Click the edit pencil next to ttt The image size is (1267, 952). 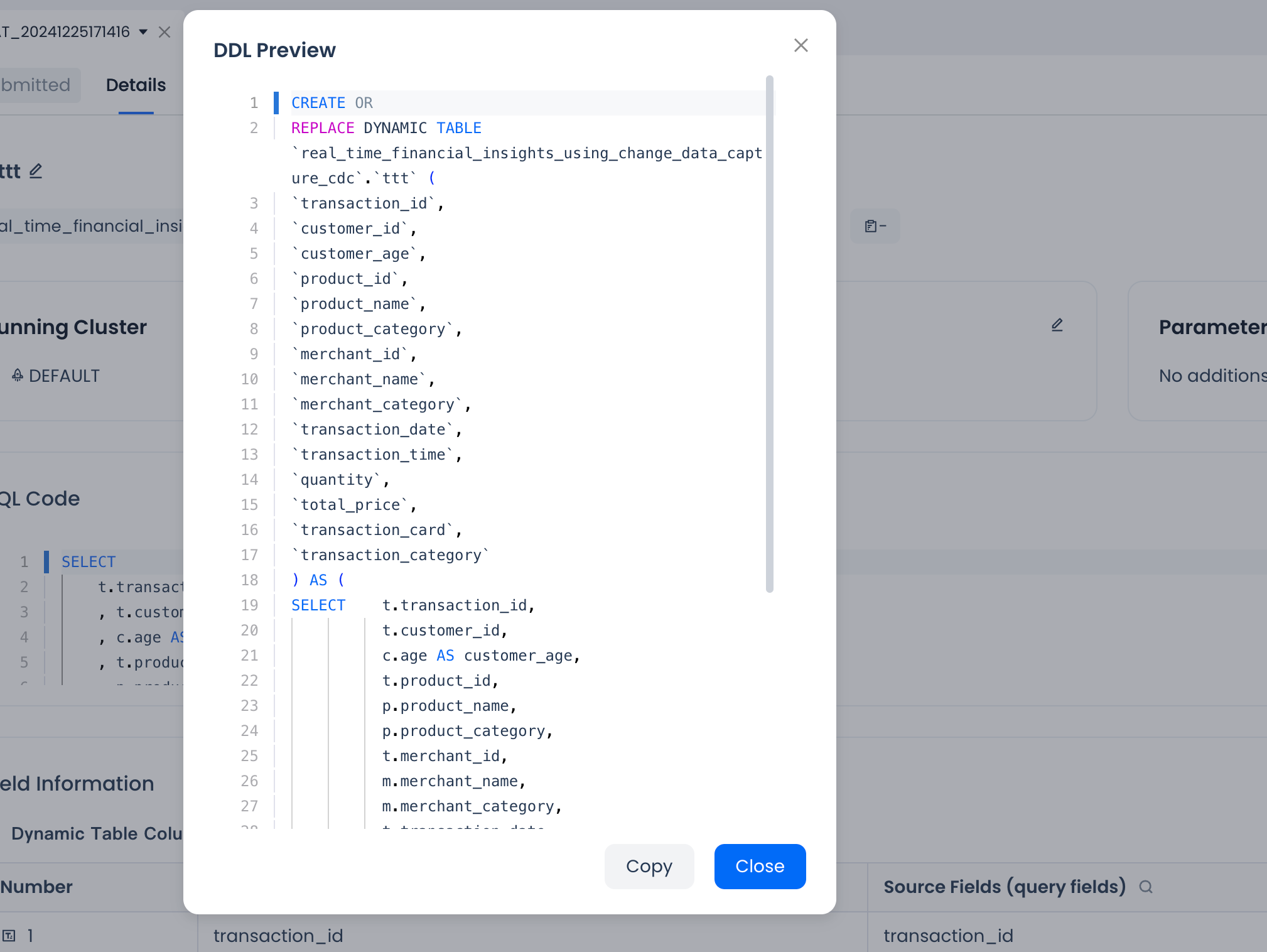coord(36,171)
